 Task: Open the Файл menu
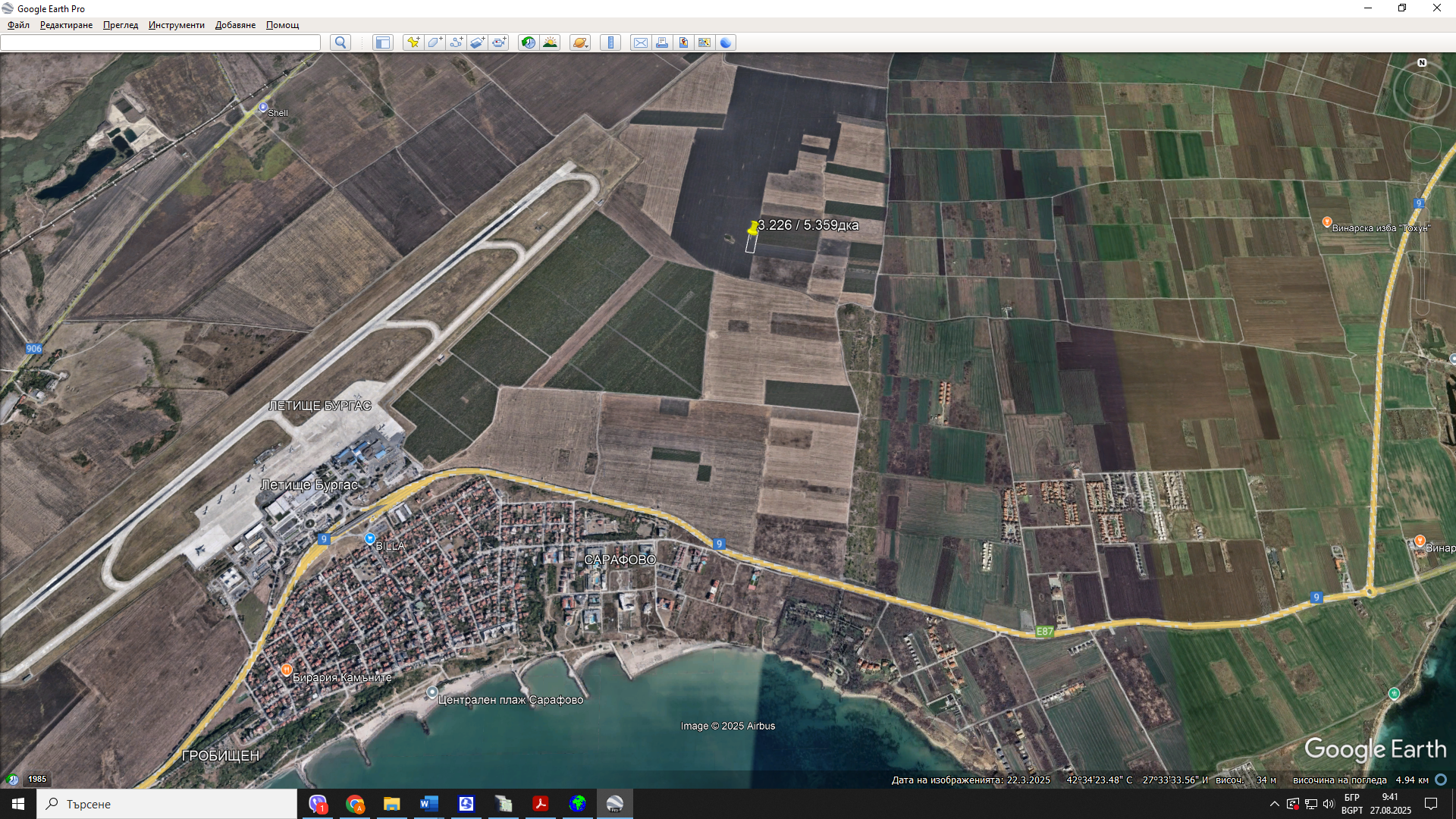18,25
